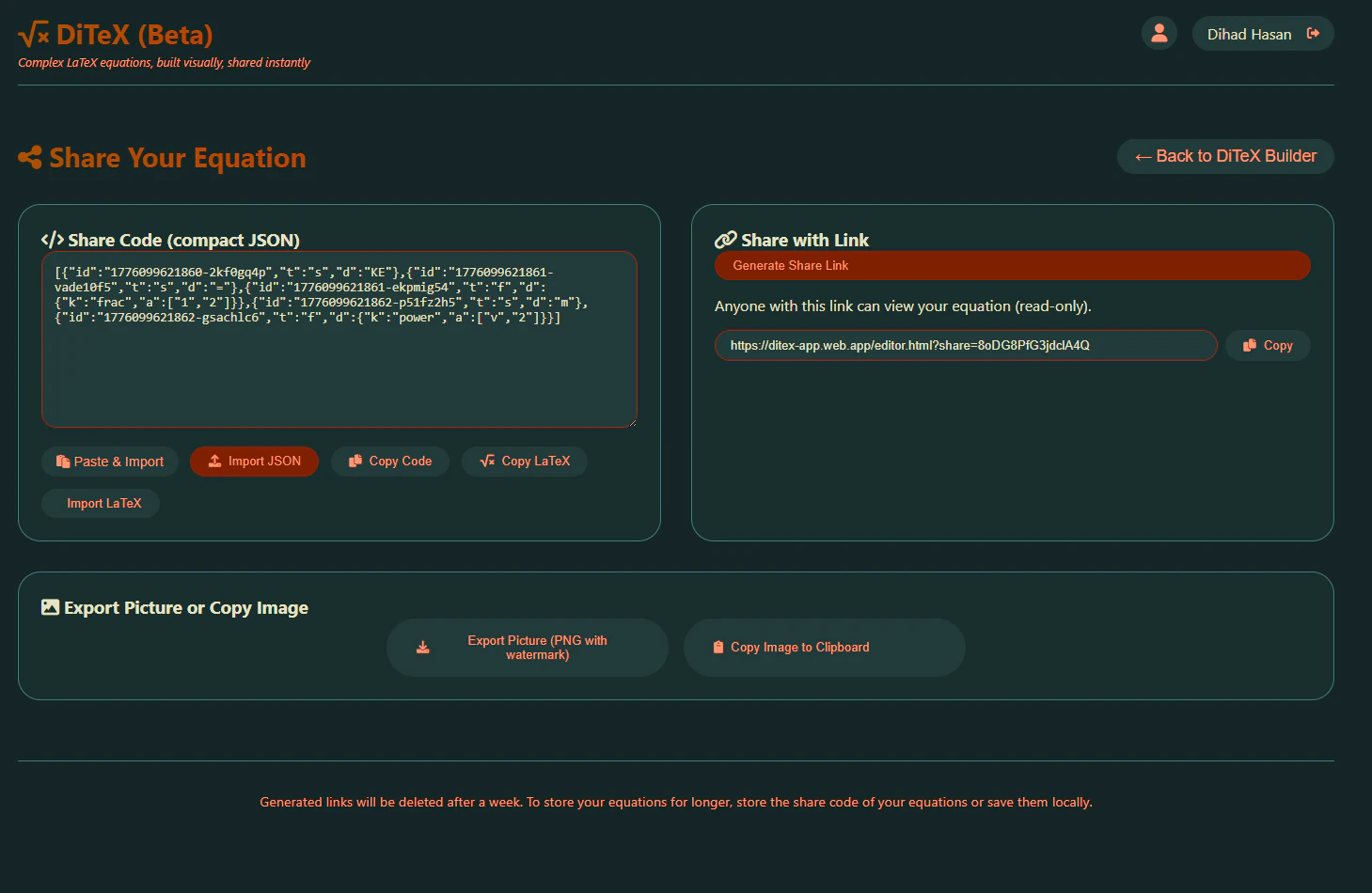Copy the generated share link
Screen dimensions: 1372x893
pyautogui.click(x=1268, y=345)
